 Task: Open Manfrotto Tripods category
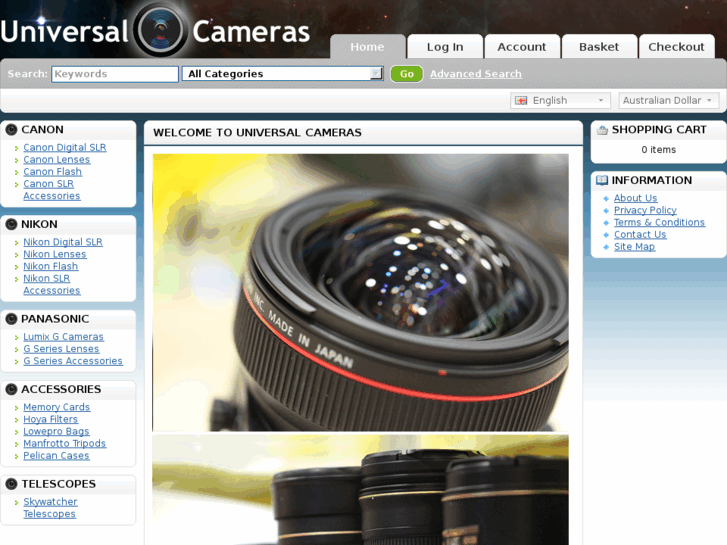click(64, 443)
